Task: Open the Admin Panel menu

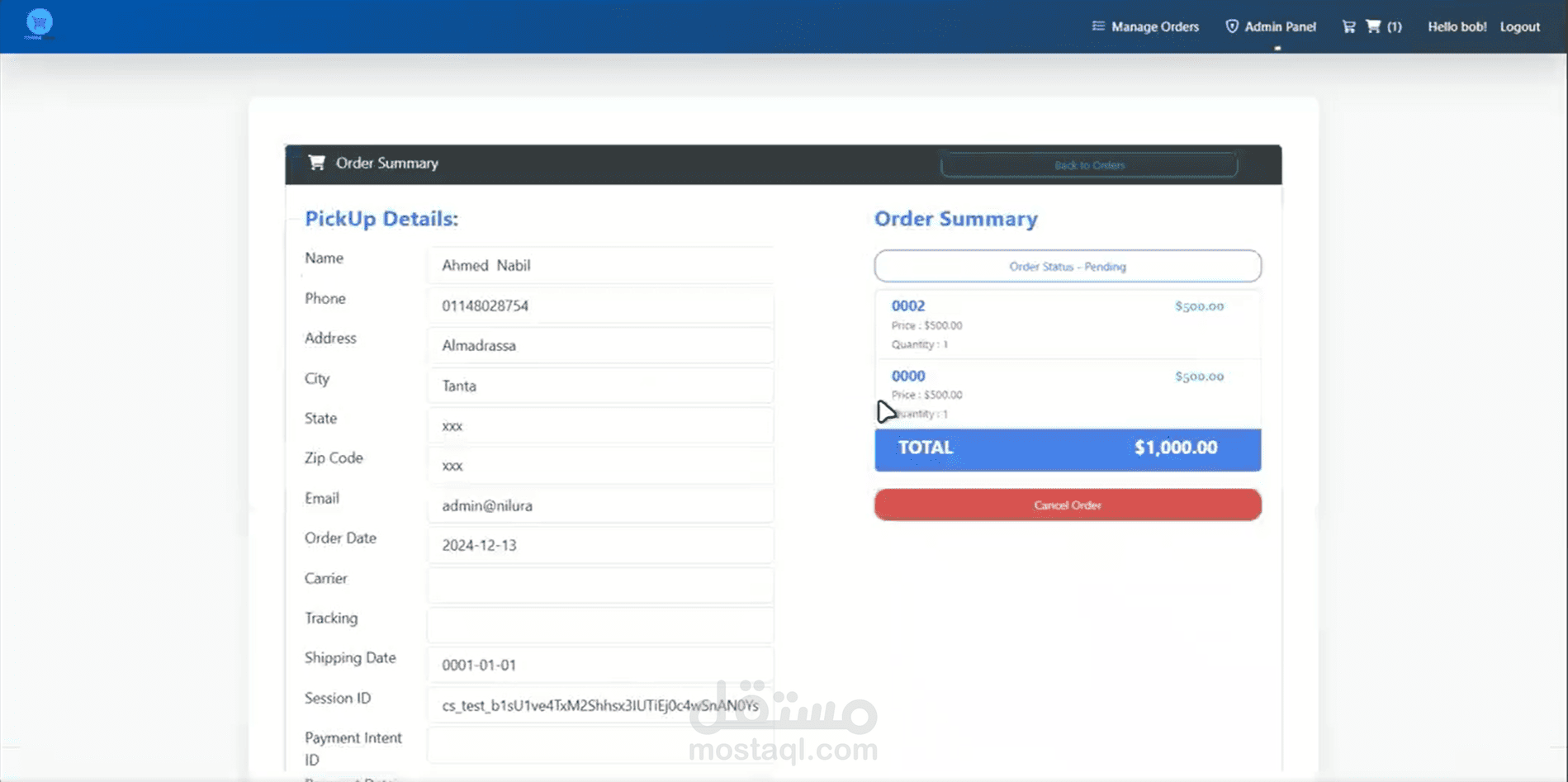Action: click(x=1271, y=26)
